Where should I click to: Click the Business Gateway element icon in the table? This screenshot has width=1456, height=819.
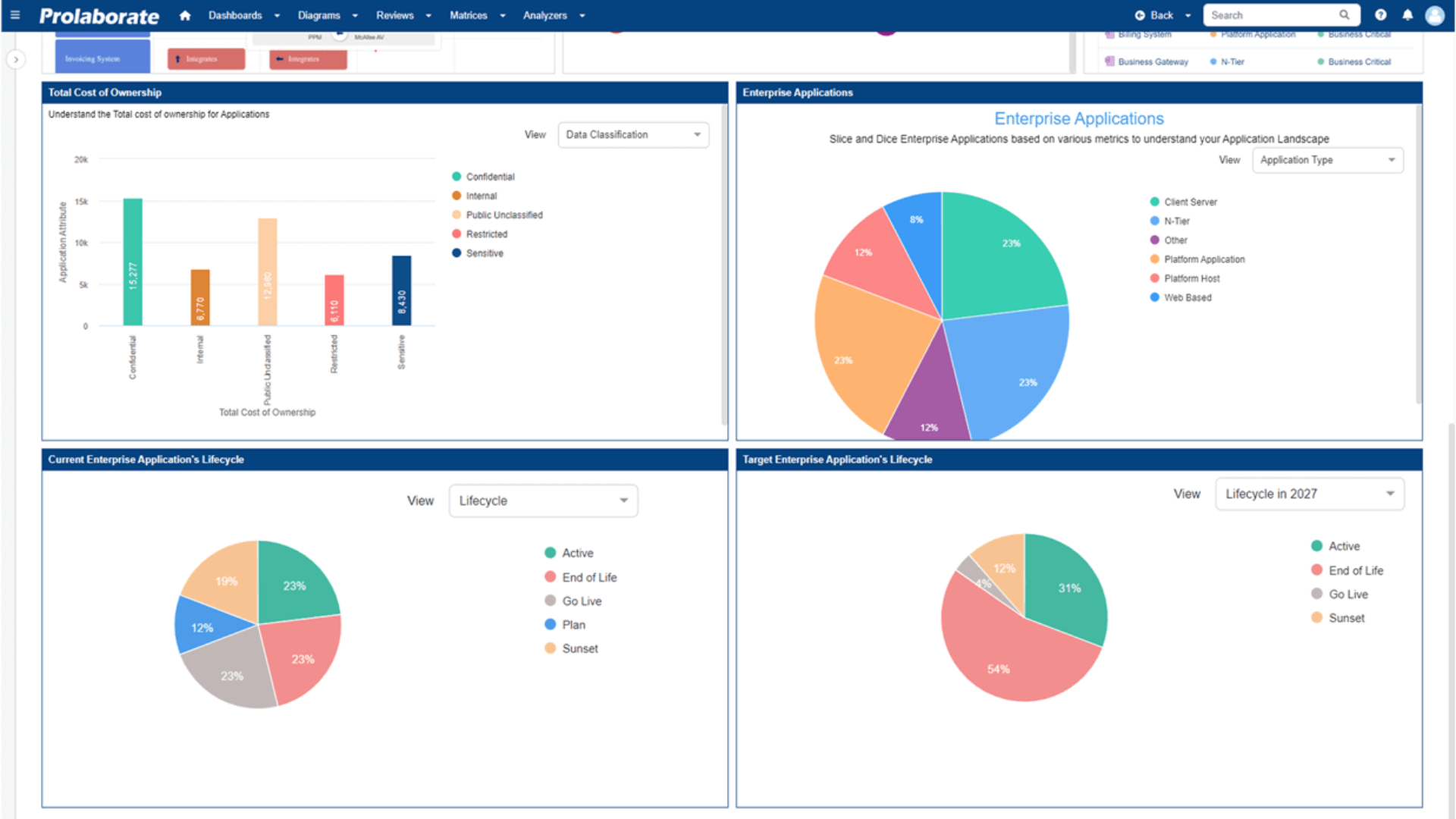[x=1109, y=61]
